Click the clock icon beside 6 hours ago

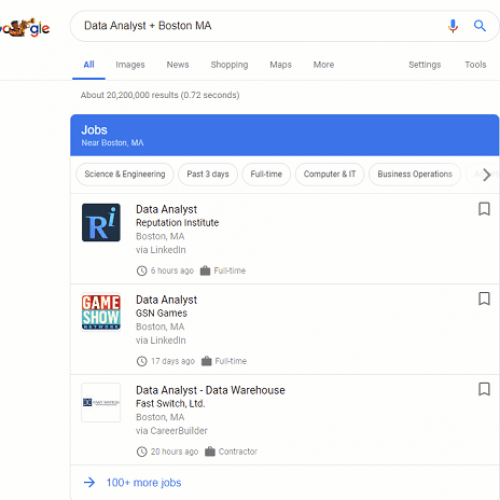click(142, 271)
